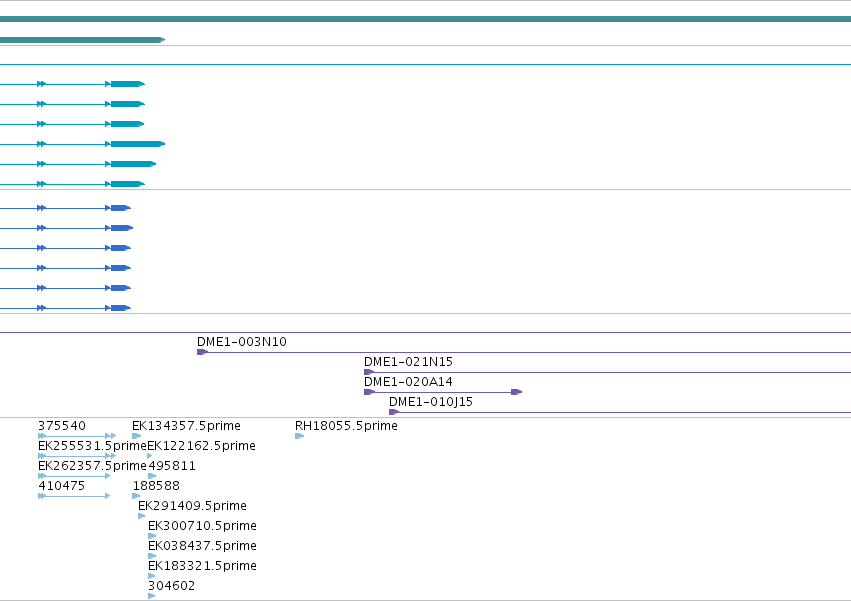Click the DME1-003N10 start arrow glyph
This screenshot has width=851, height=601.
(202, 352)
